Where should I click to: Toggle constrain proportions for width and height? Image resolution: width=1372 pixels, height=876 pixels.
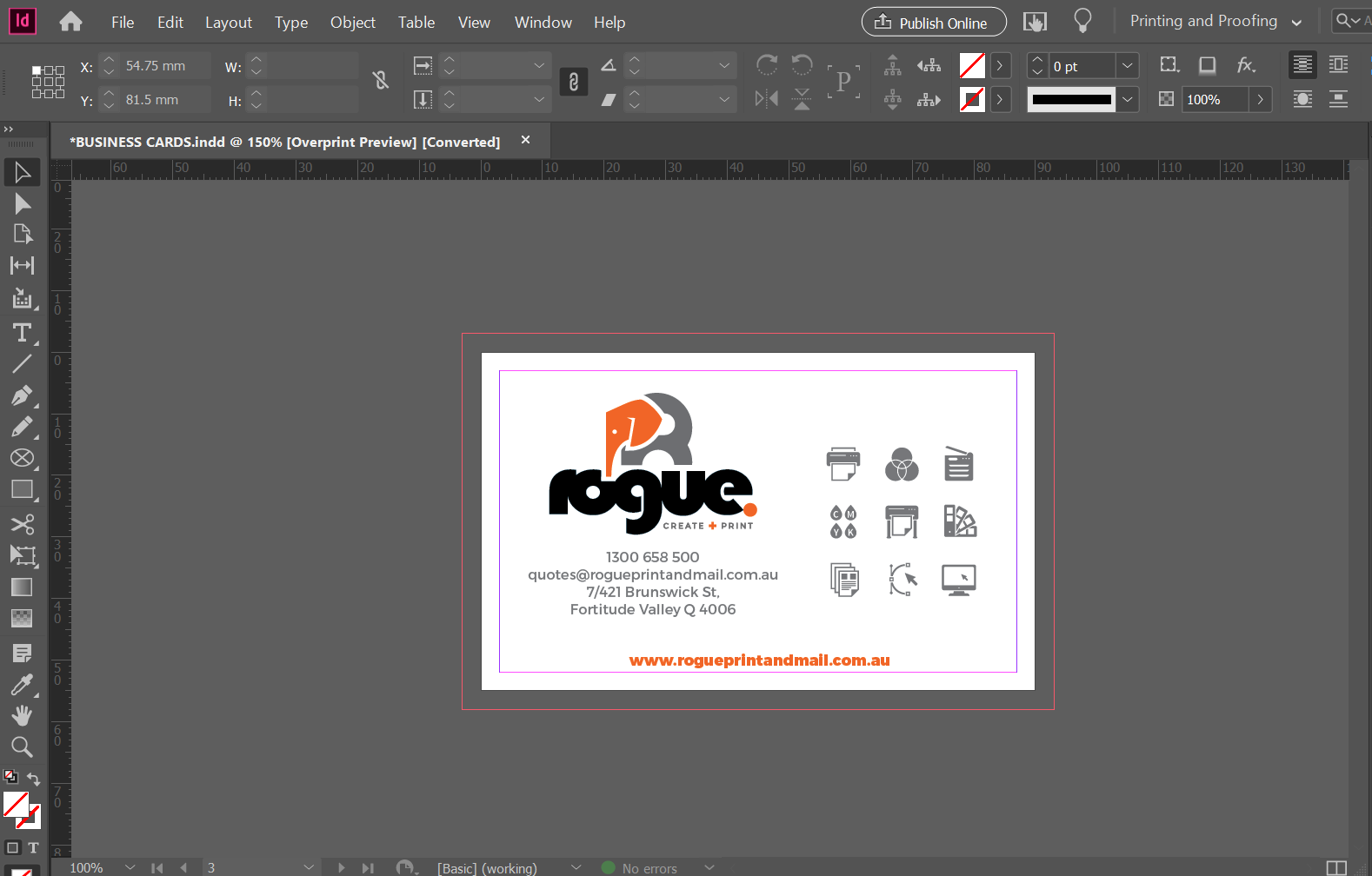tap(381, 81)
